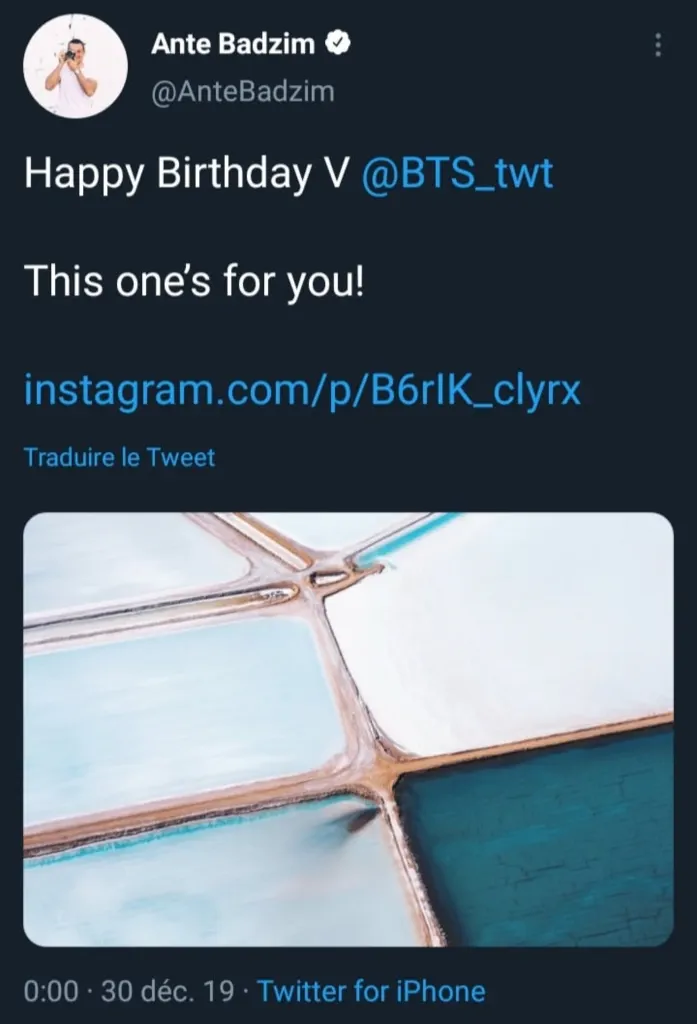Click the verified badge beside Ante Badzim
Image resolution: width=697 pixels, height=1024 pixels.
pos(339,43)
